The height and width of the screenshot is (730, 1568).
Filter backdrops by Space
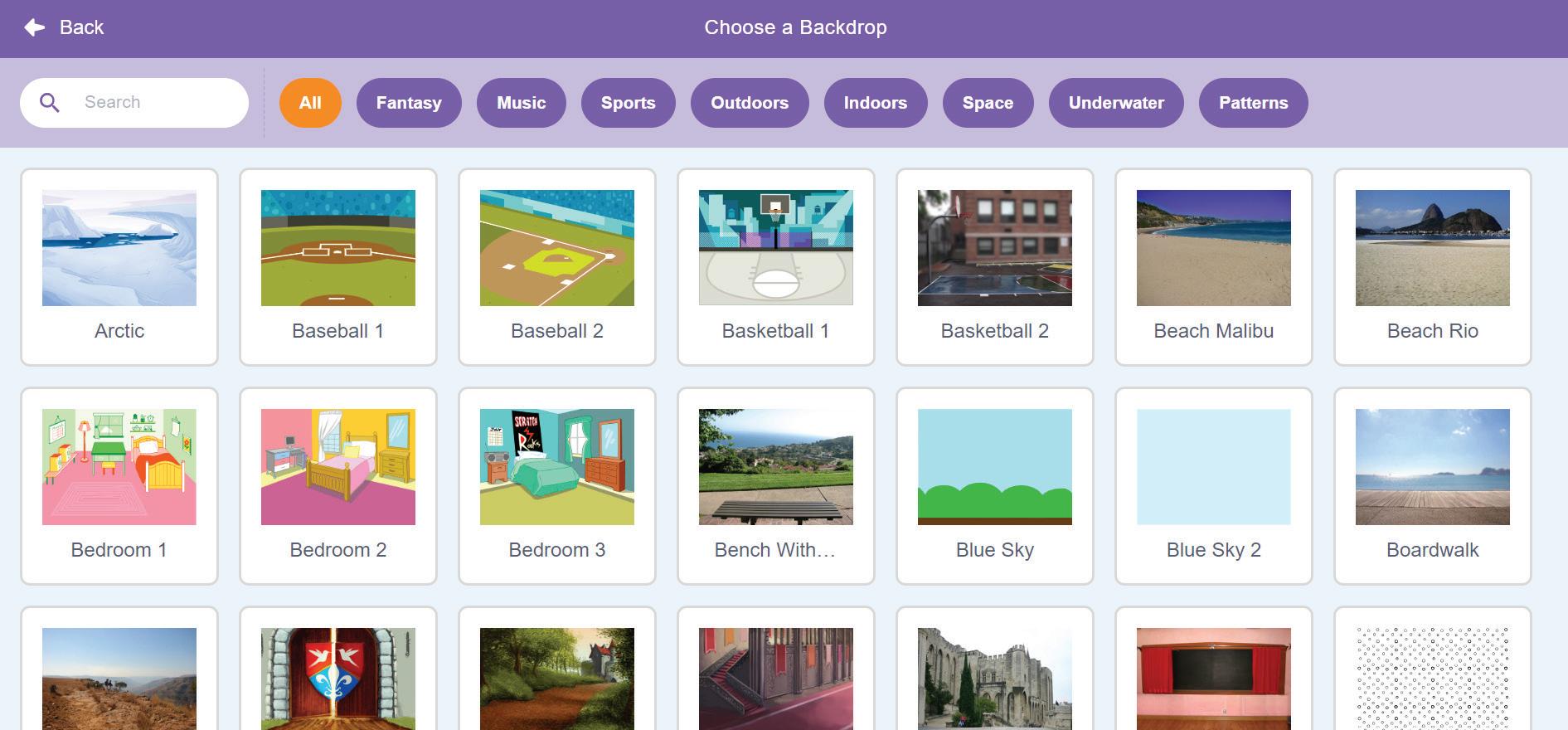pos(988,103)
